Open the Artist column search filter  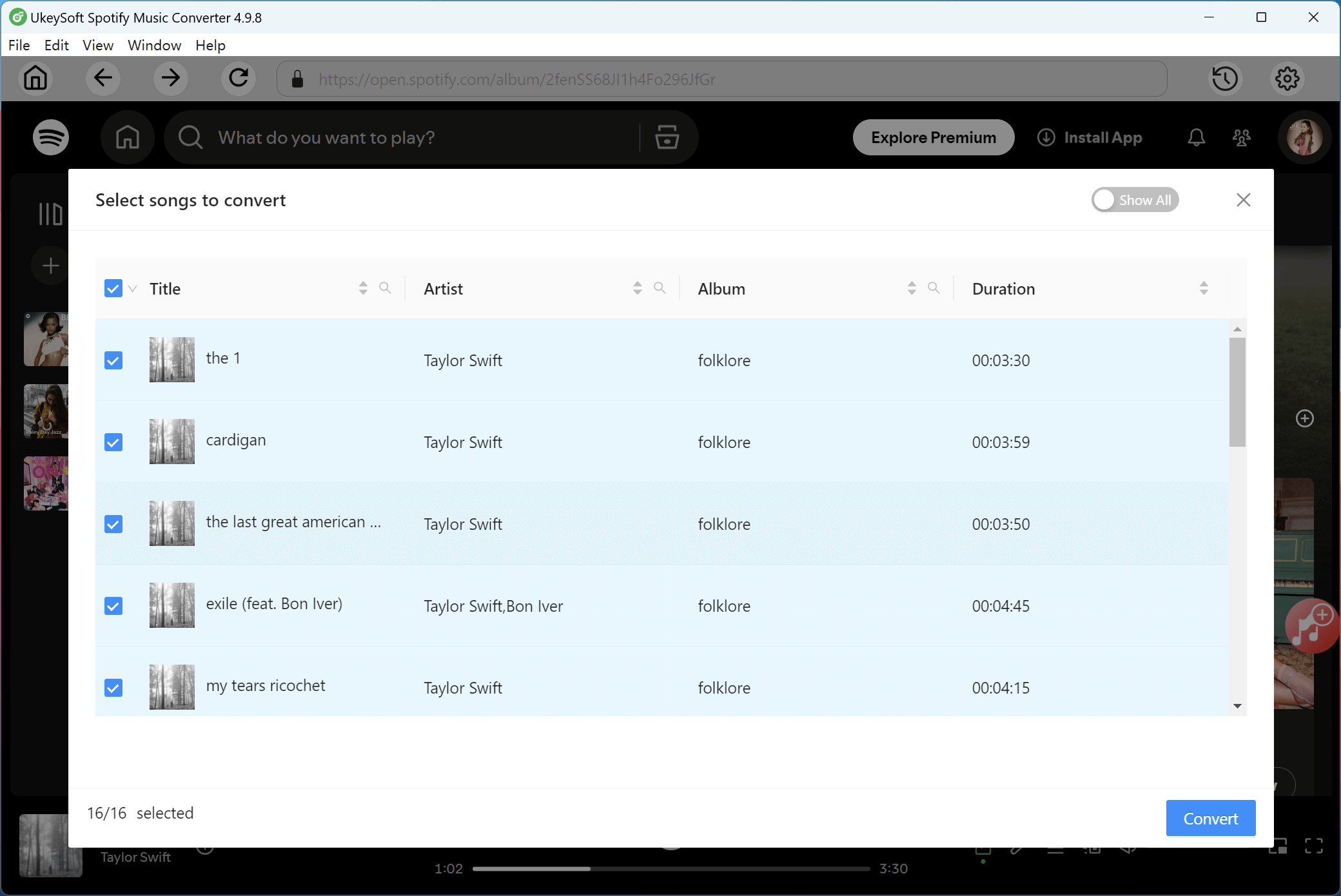pyautogui.click(x=660, y=288)
